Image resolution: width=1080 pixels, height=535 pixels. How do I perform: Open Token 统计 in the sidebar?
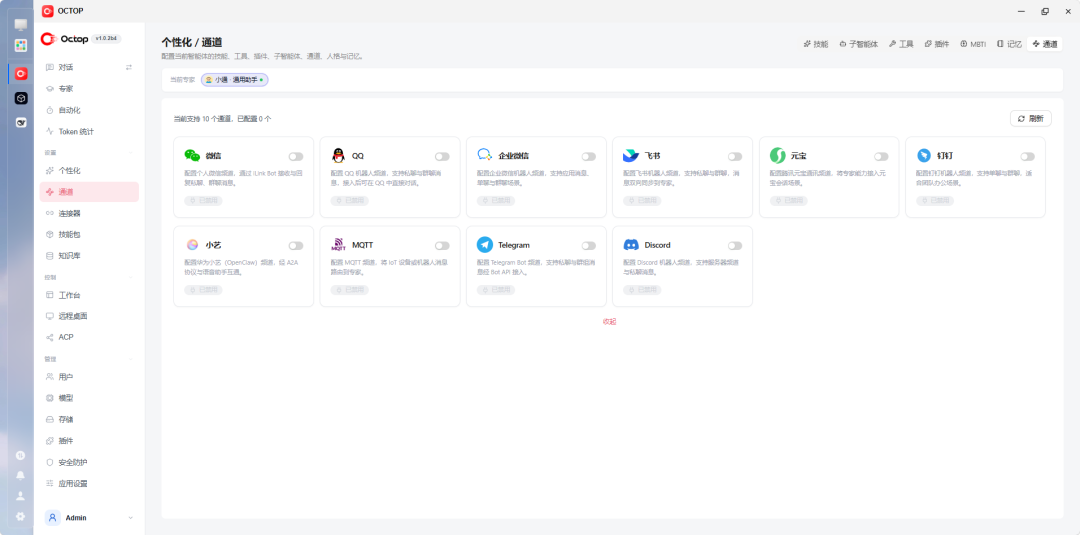pyautogui.click(x=89, y=132)
